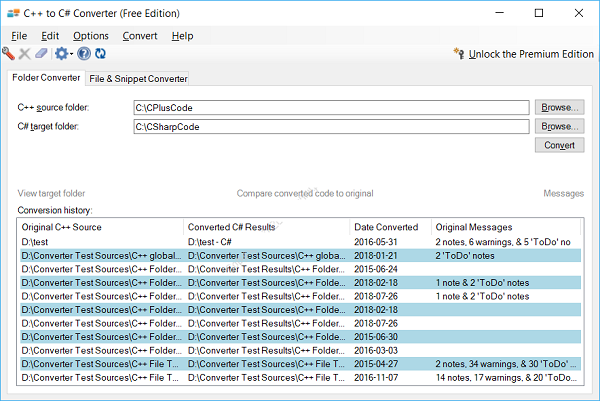
Task: Click View target folder link
Action: point(51,193)
